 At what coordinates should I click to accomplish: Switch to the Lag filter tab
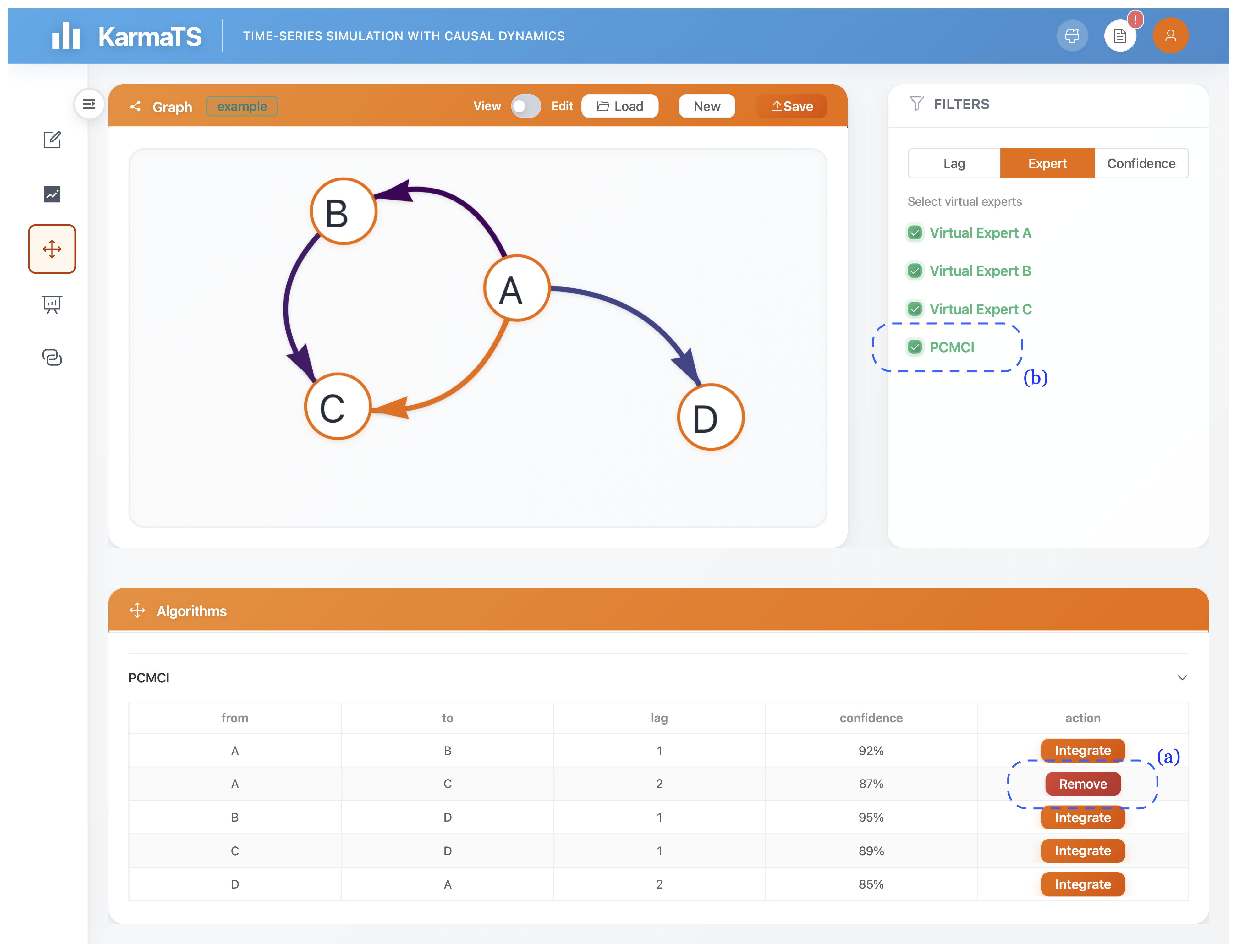(x=954, y=164)
